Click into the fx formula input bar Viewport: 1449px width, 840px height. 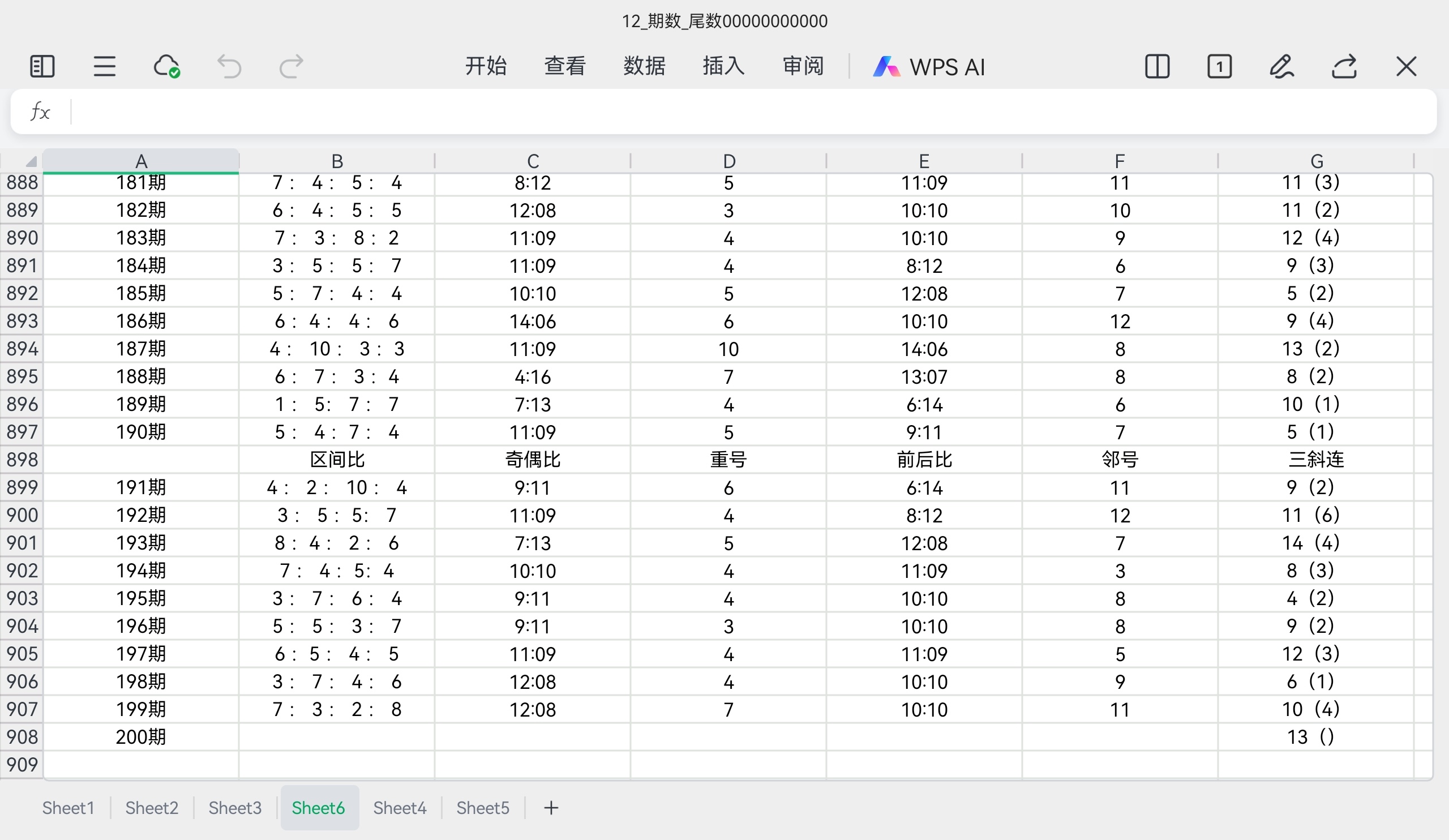point(748,112)
